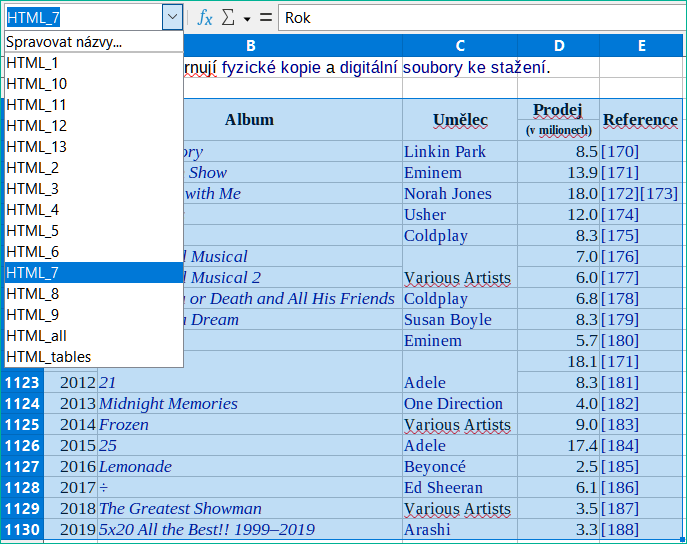Image resolution: width=687 pixels, height=544 pixels.
Task: Click the Arashi cell
Action: pos(460,530)
